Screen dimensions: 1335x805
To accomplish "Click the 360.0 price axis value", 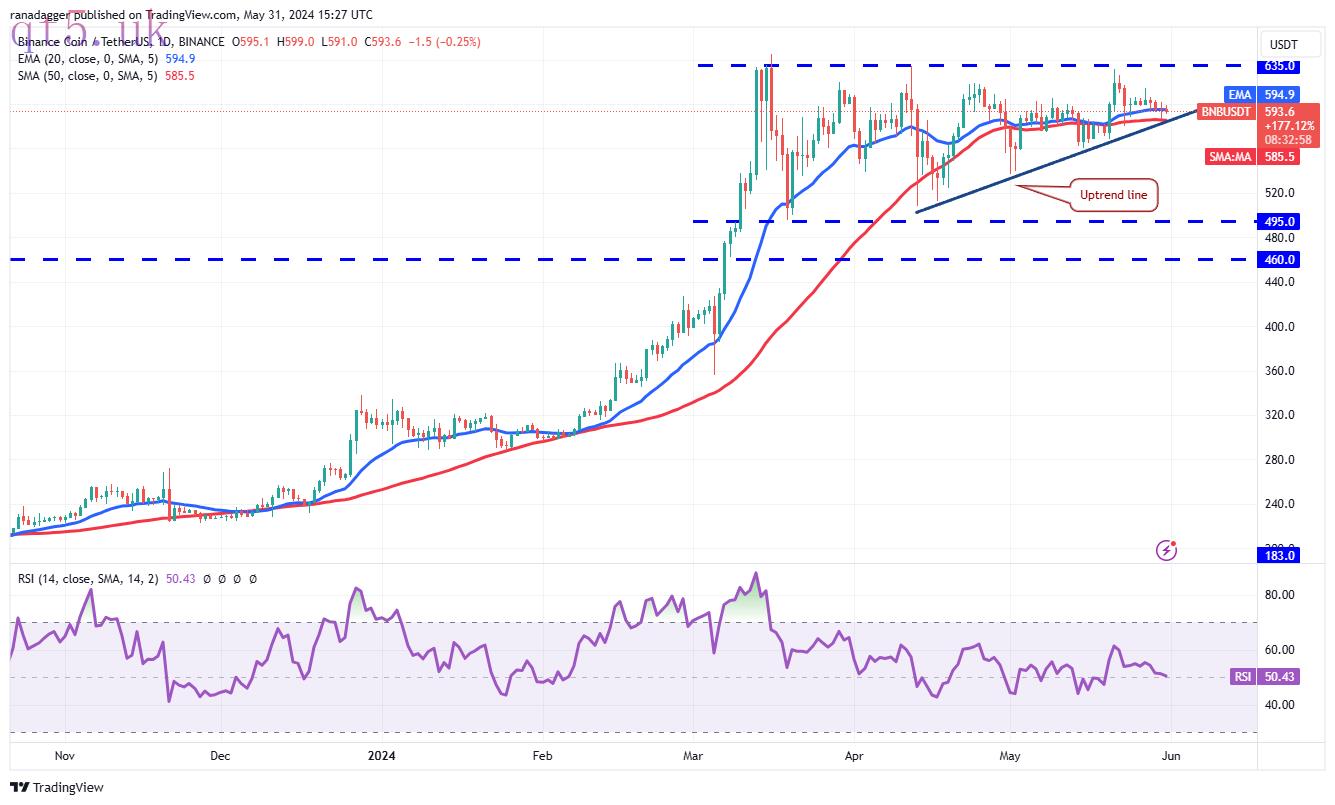I will [1282, 371].
